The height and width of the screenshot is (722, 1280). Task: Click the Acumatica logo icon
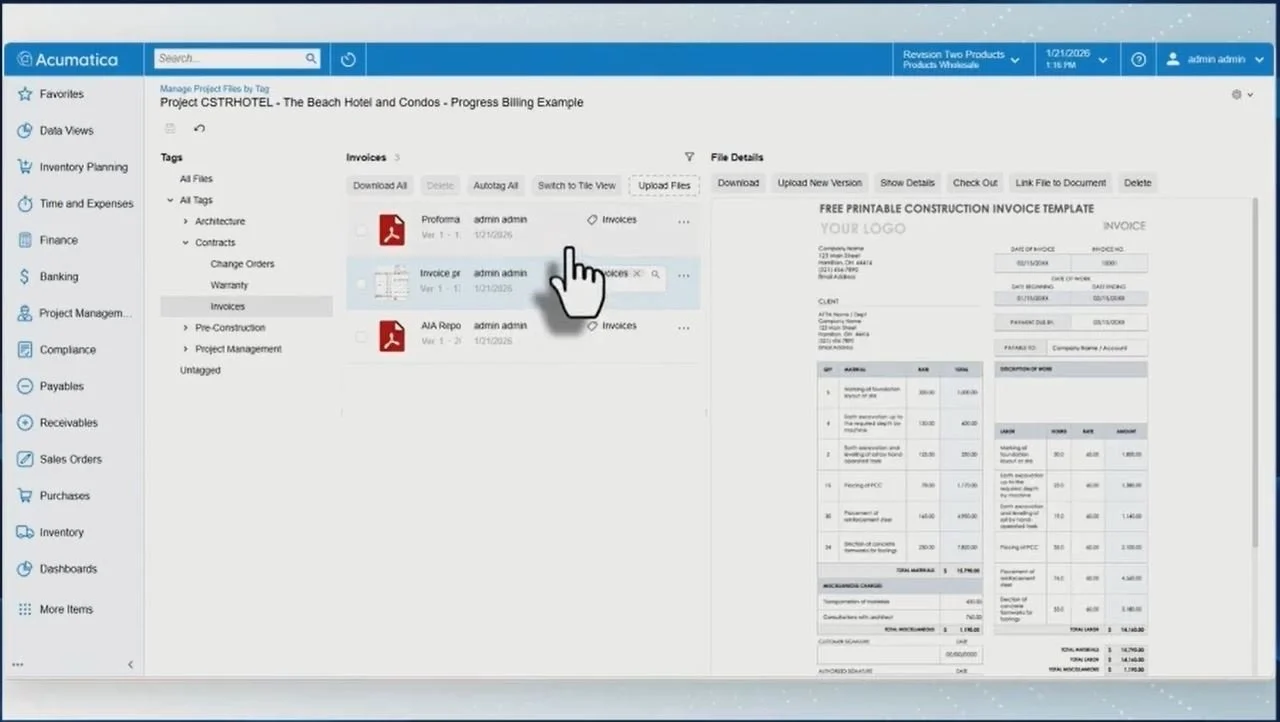pos(24,58)
